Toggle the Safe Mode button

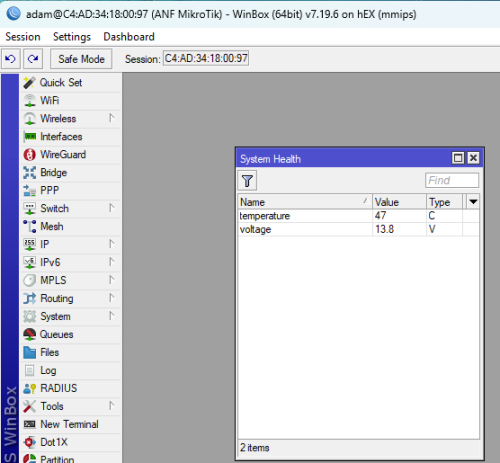[81, 59]
